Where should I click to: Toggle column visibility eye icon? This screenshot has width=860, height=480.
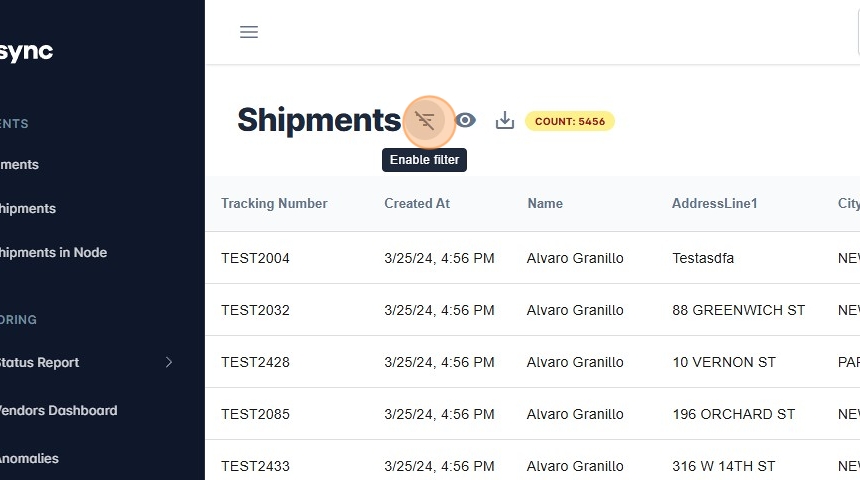tap(465, 121)
